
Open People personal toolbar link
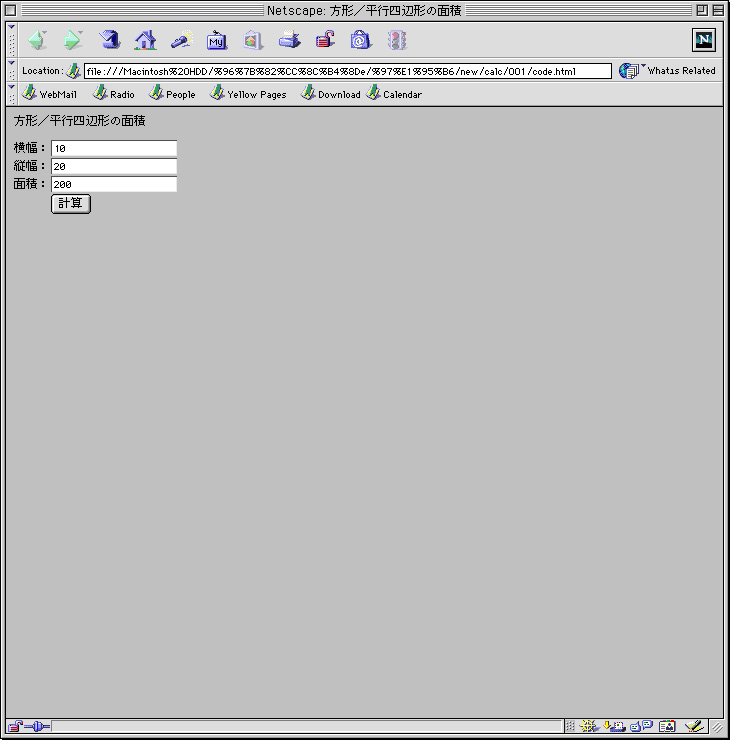pos(172,94)
